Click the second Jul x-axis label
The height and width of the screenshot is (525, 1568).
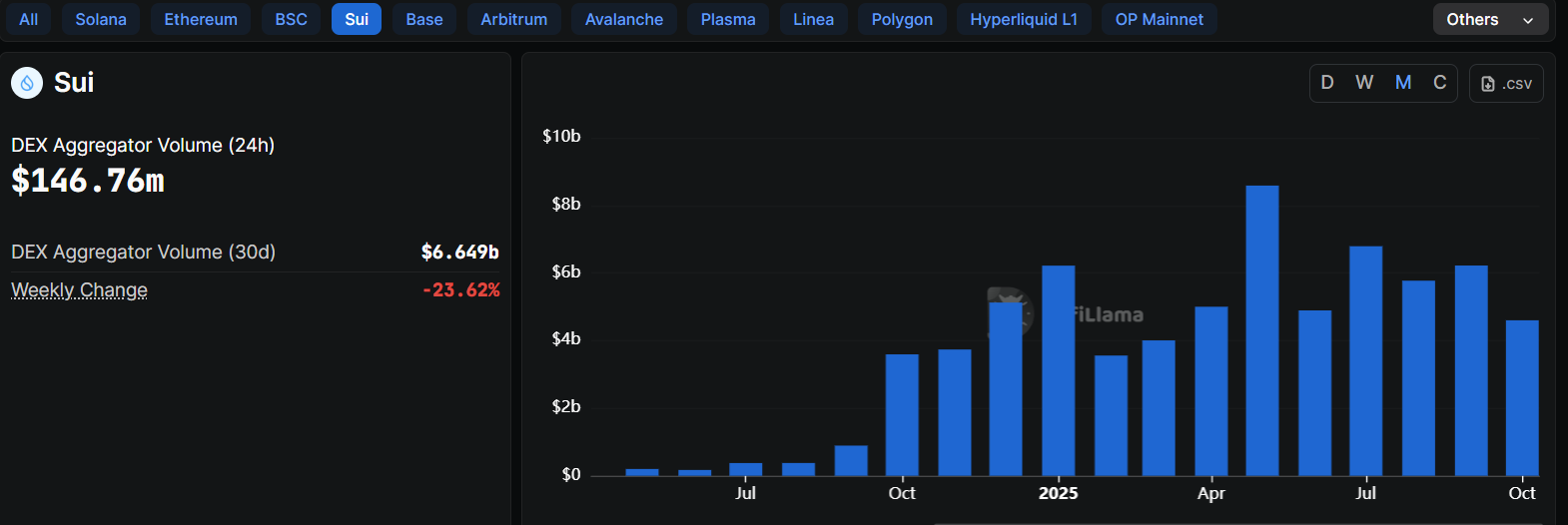1365,493
